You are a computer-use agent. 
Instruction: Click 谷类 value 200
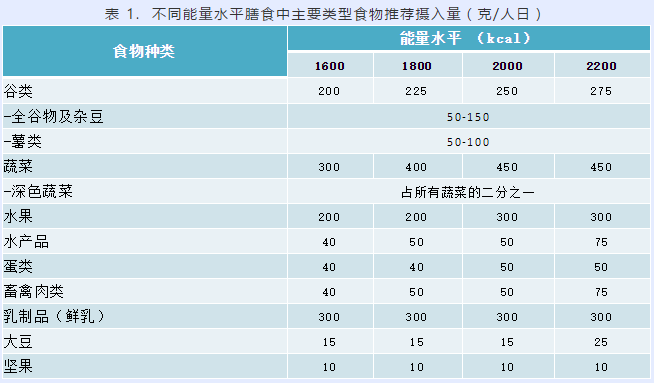(329, 91)
